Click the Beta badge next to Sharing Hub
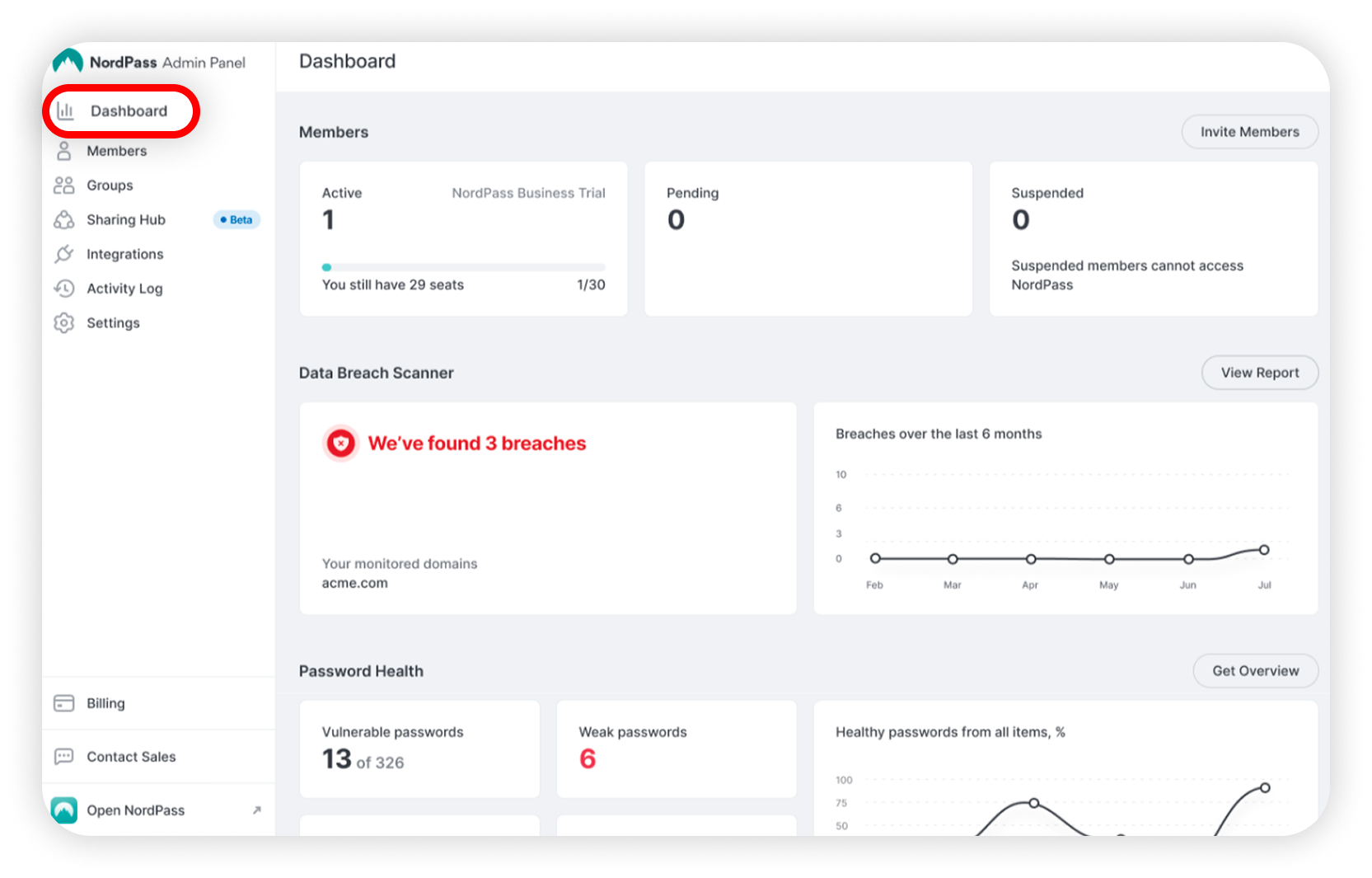This screenshot has width=1372, height=878. pyautogui.click(x=237, y=220)
